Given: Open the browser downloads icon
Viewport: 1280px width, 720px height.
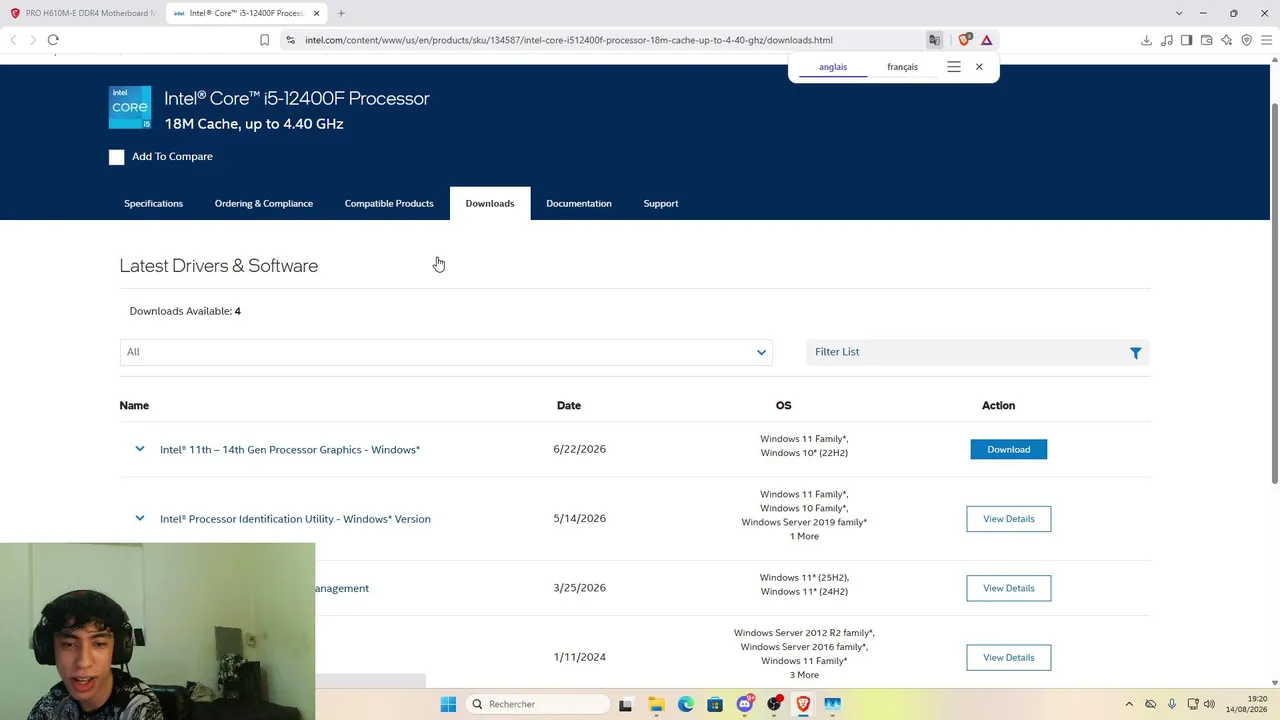Looking at the screenshot, I should [1146, 40].
